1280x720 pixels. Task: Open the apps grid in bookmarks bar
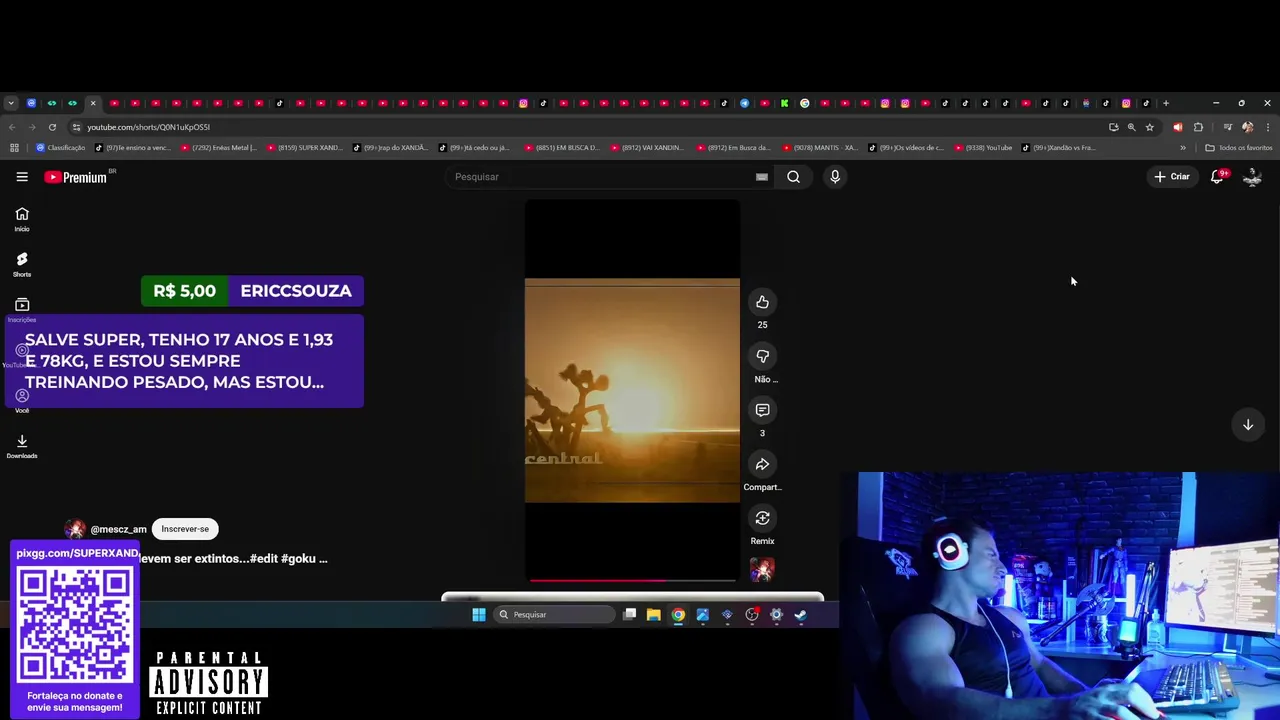(14, 148)
